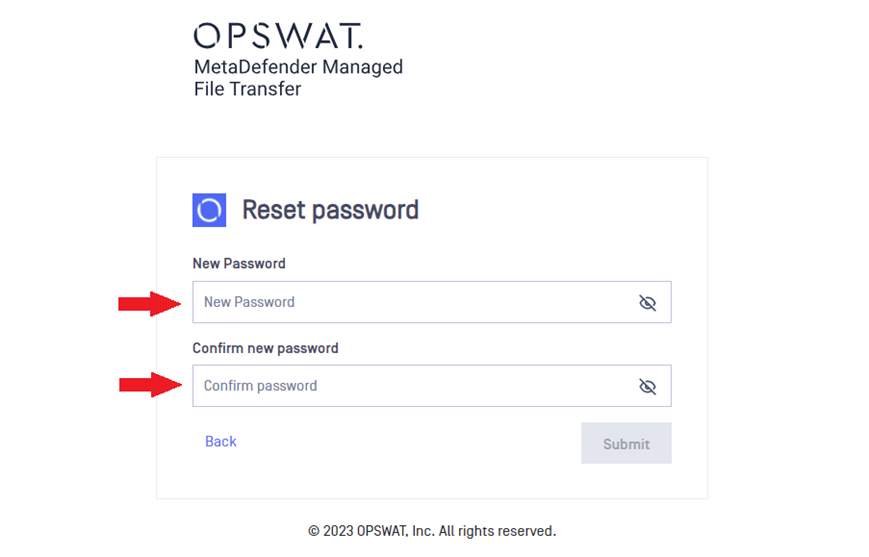The height and width of the screenshot is (557, 869).
Task: Go back using the Back link
Action: (221, 441)
